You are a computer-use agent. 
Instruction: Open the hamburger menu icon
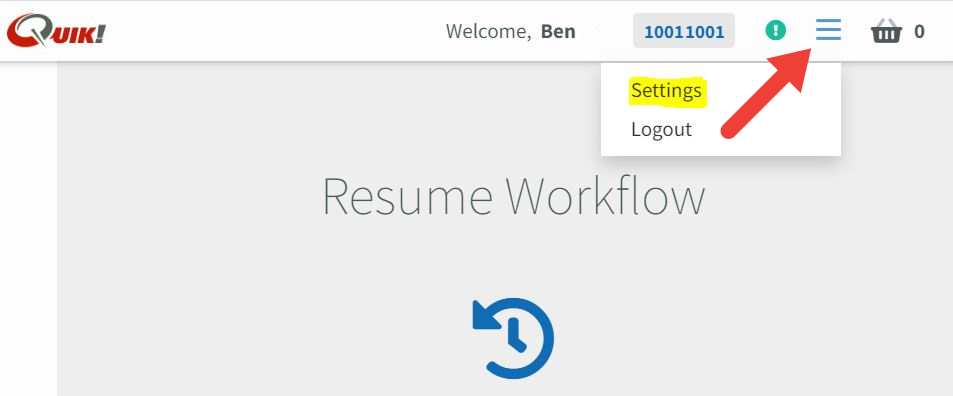click(828, 29)
